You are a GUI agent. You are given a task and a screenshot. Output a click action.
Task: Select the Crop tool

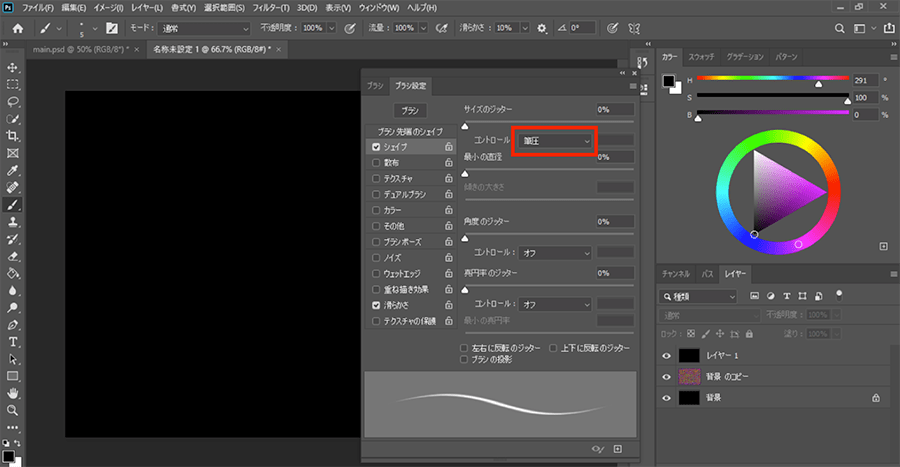[x=13, y=136]
